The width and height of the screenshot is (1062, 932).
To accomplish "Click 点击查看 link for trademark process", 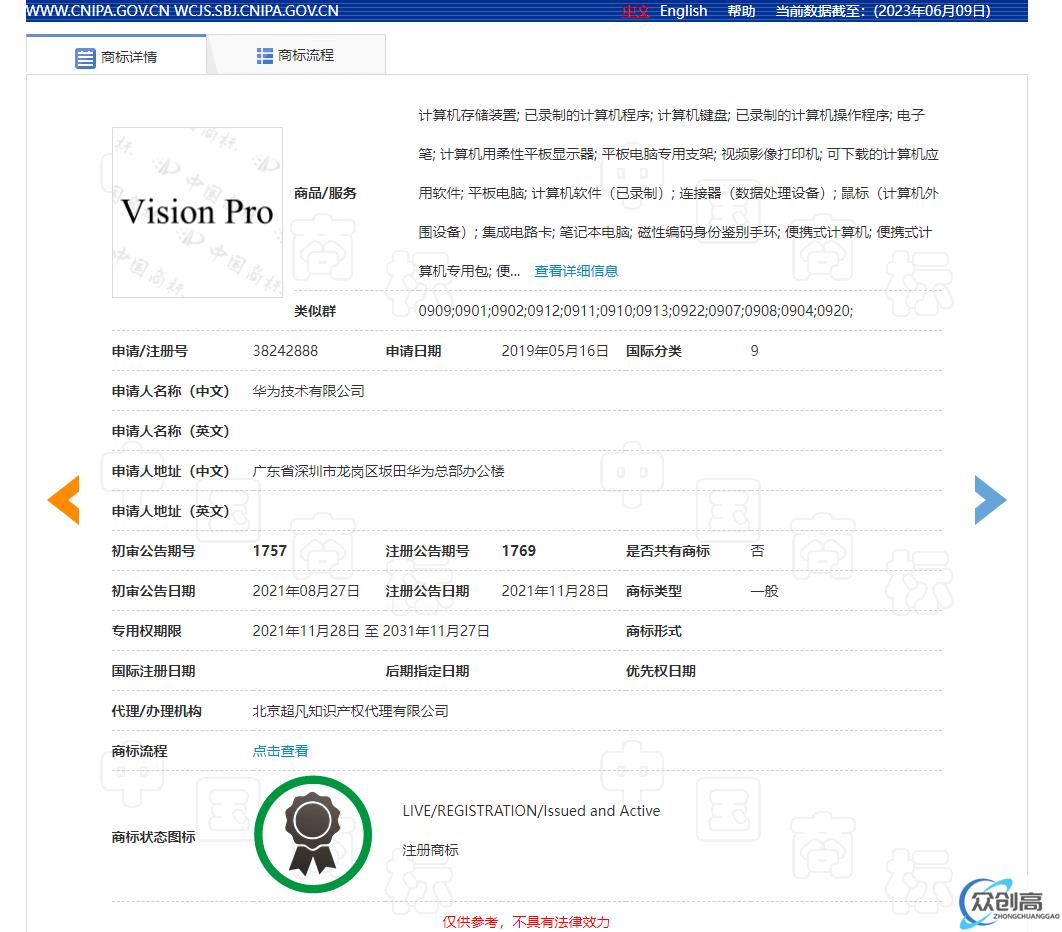I will coord(280,750).
